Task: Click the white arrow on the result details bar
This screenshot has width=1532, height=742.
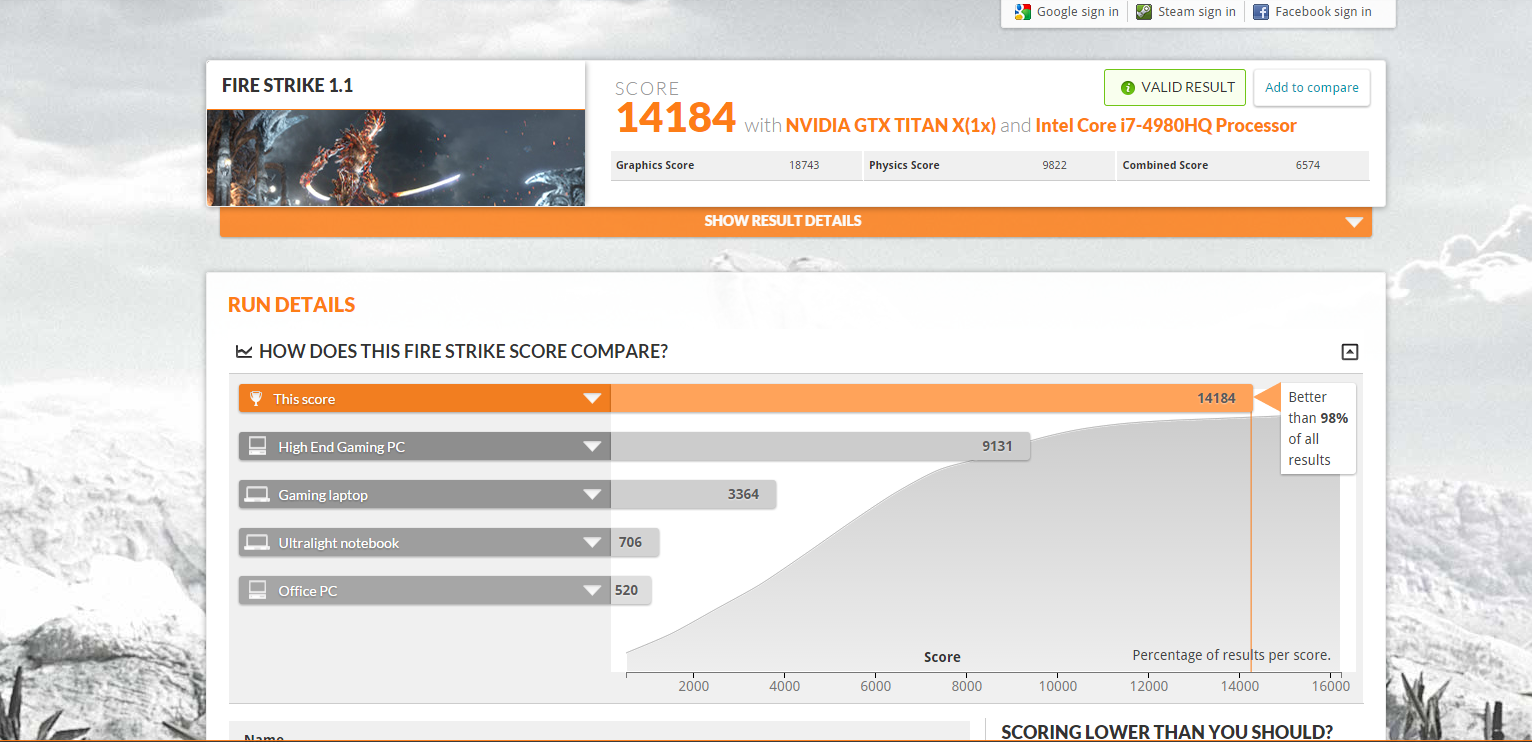Action: (1354, 222)
